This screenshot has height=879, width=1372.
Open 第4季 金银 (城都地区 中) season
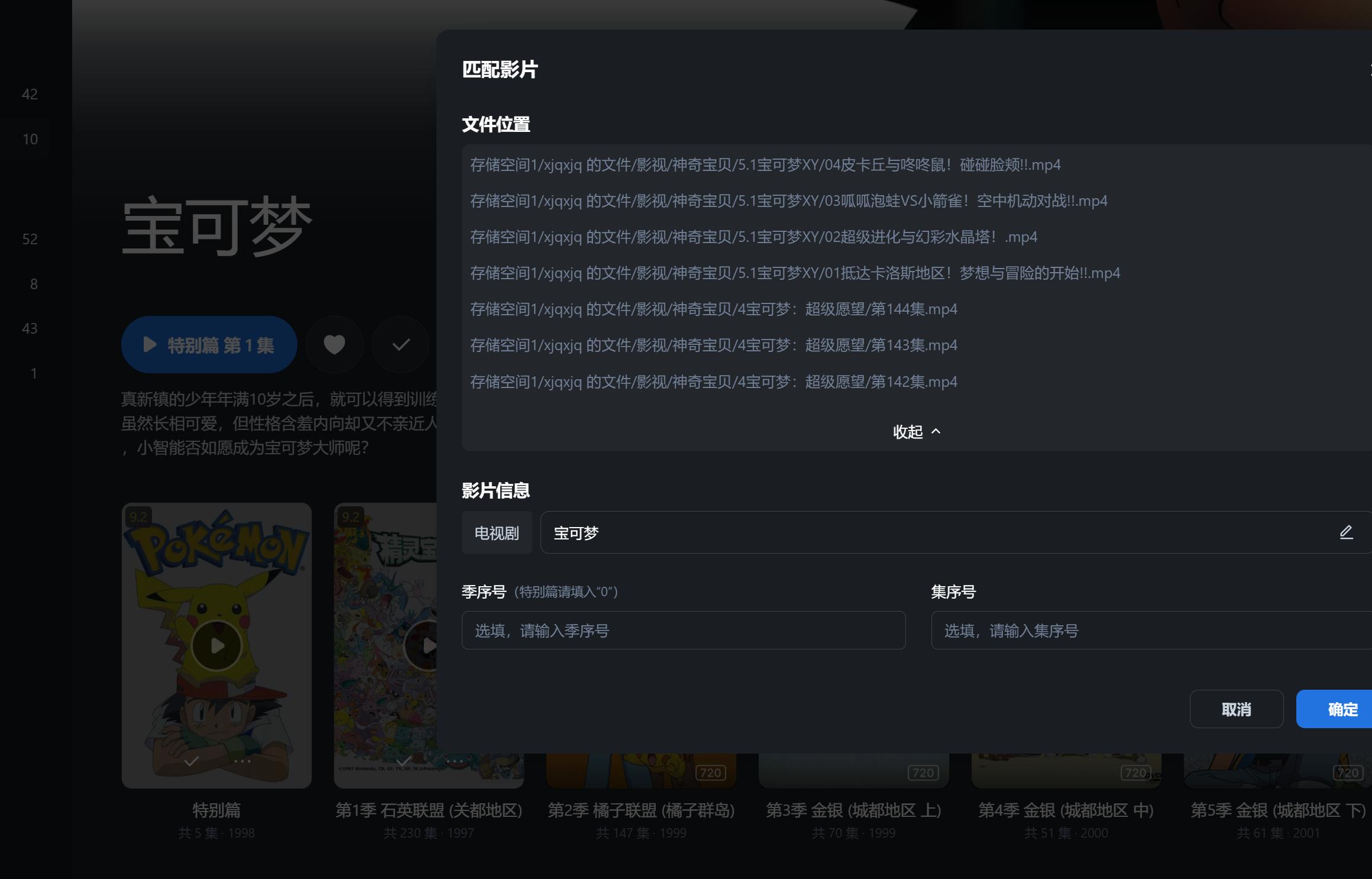click(x=1066, y=810)
